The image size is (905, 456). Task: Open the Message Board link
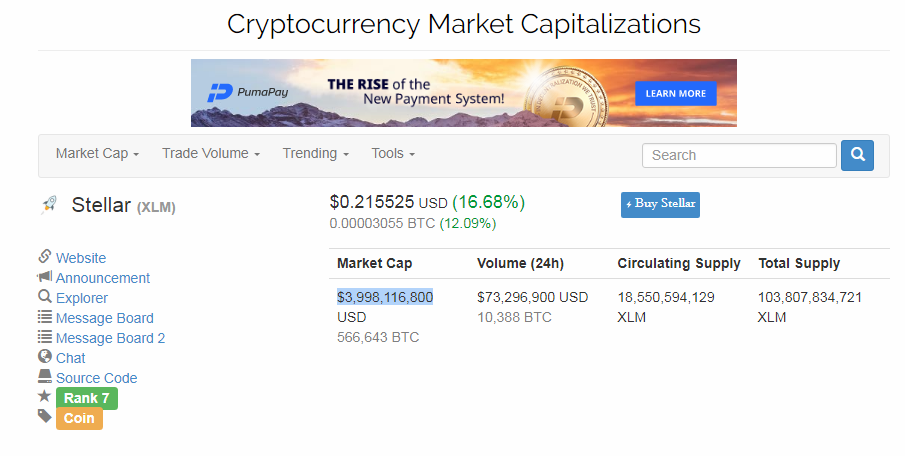pos(105,318)
